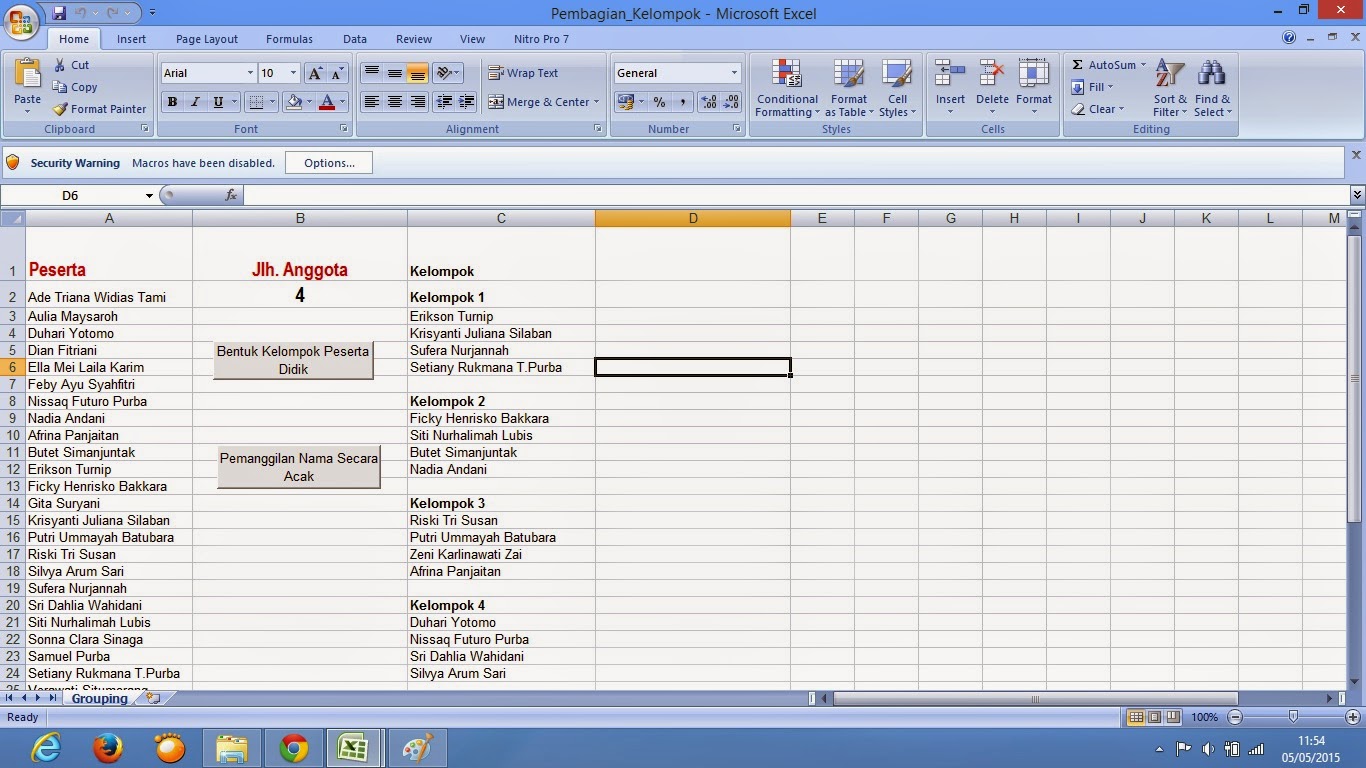
Task: Select the Format Painter tool
Action: (99, 109)
